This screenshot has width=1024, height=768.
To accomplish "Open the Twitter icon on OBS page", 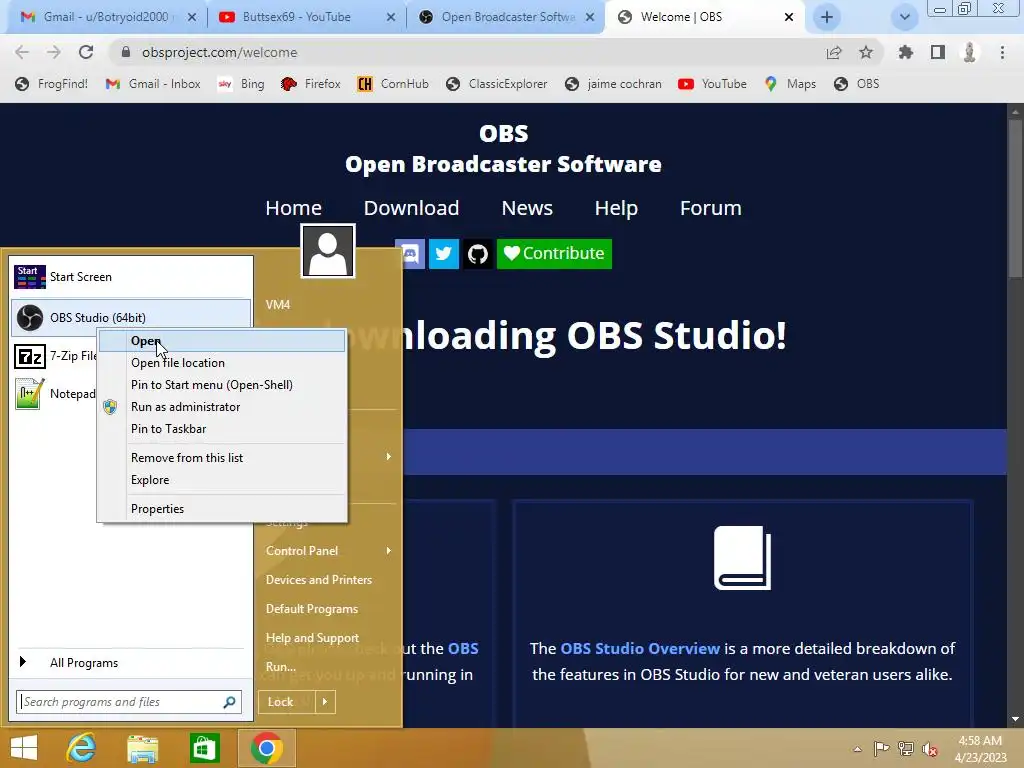I will [443, 253].
